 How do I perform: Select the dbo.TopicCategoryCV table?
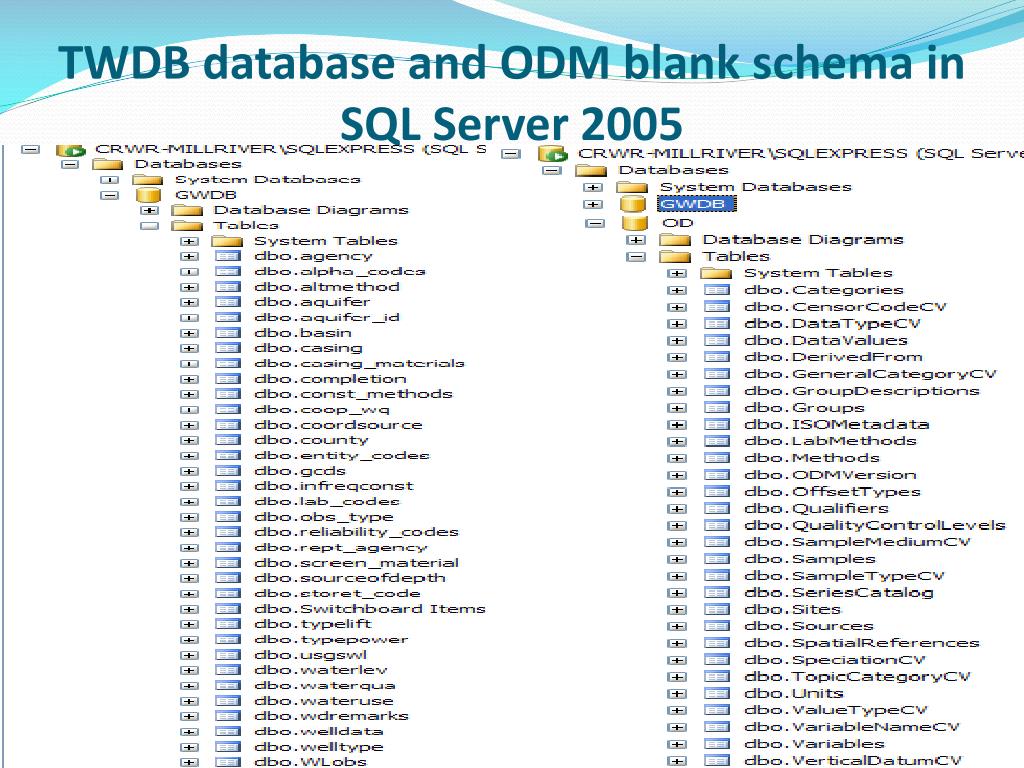click(x=857, y=677)
